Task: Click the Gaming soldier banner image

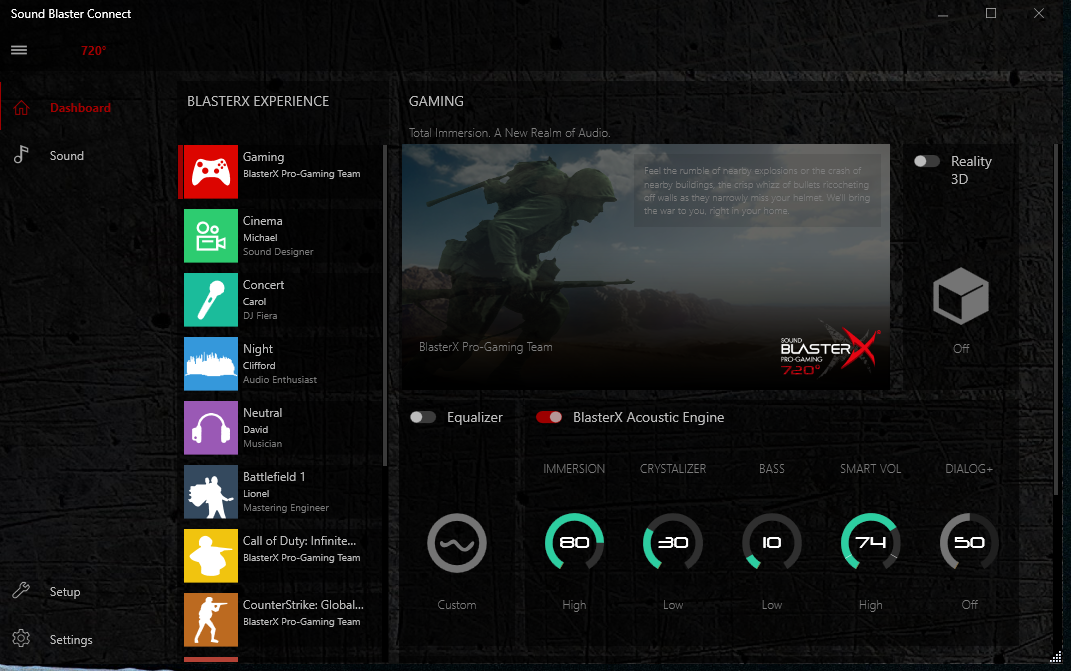Action: 645,267
